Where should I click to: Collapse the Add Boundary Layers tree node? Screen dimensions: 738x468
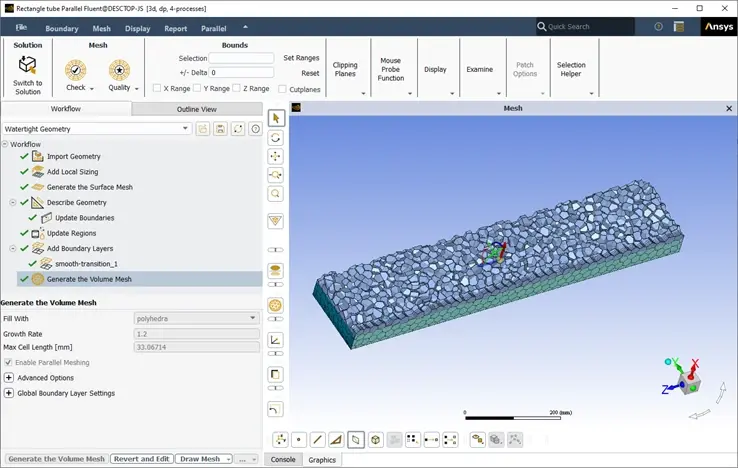tap(13, 249)
